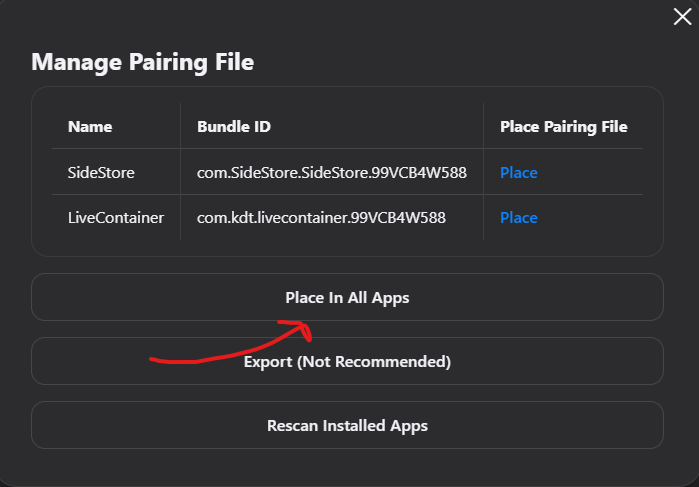Select the LiveContainer name cell
699x487 pixels.
pyautogui.click(x=116, y=218)
